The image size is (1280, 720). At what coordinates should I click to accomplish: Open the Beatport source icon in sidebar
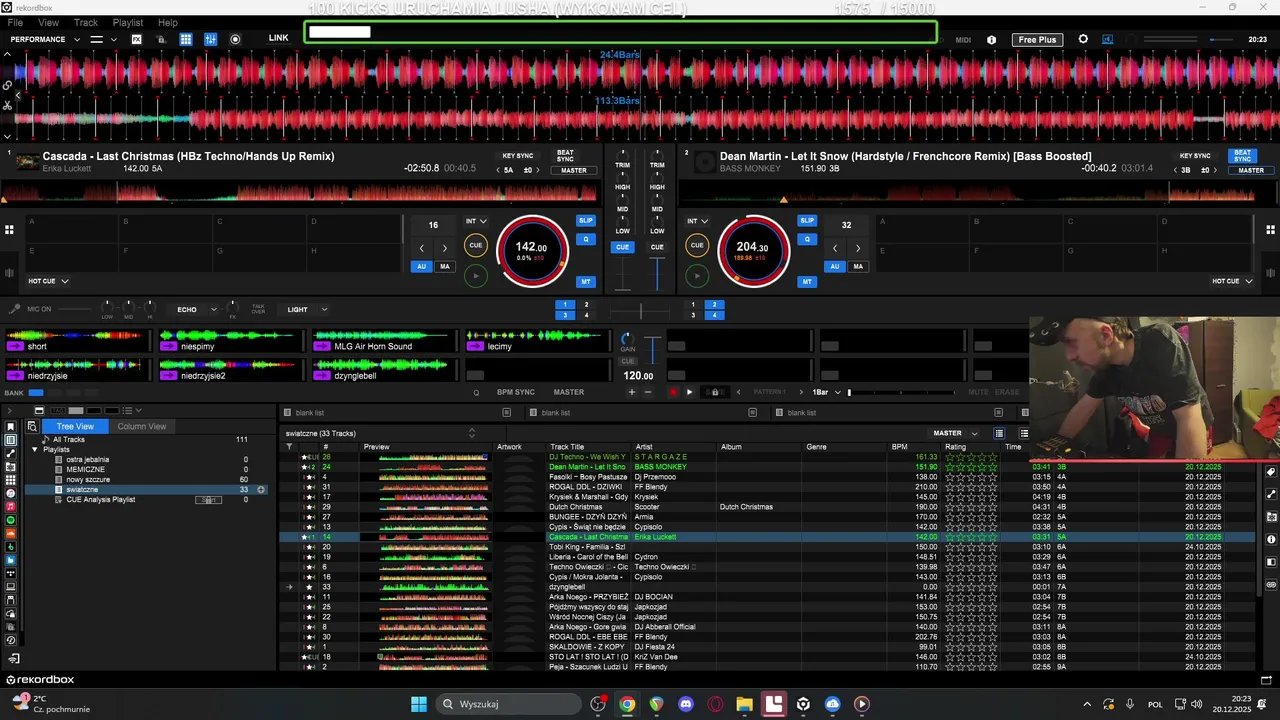click(x=11, y=547)
